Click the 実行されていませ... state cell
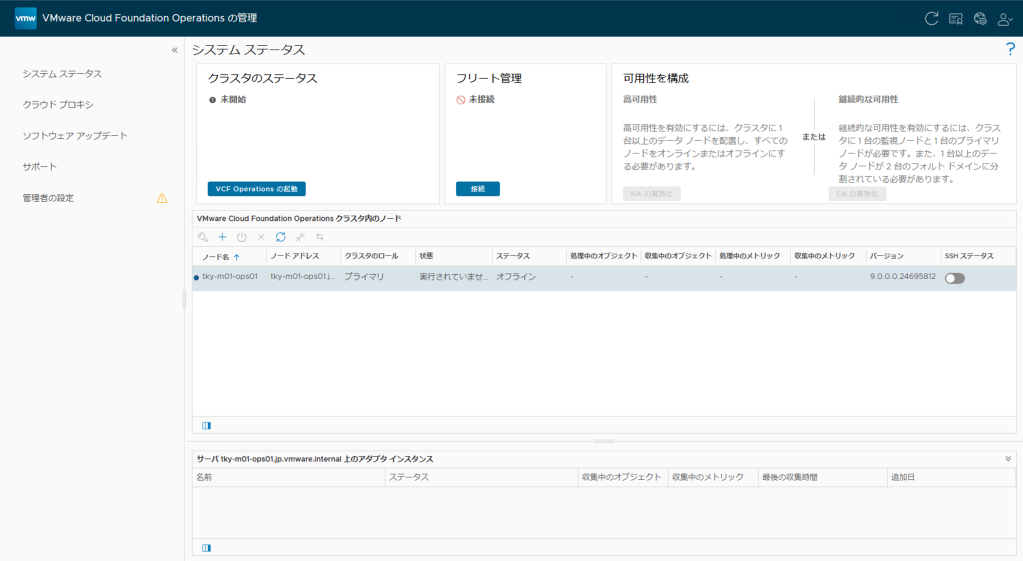The image size is (1023, 561). coord(453,277)
